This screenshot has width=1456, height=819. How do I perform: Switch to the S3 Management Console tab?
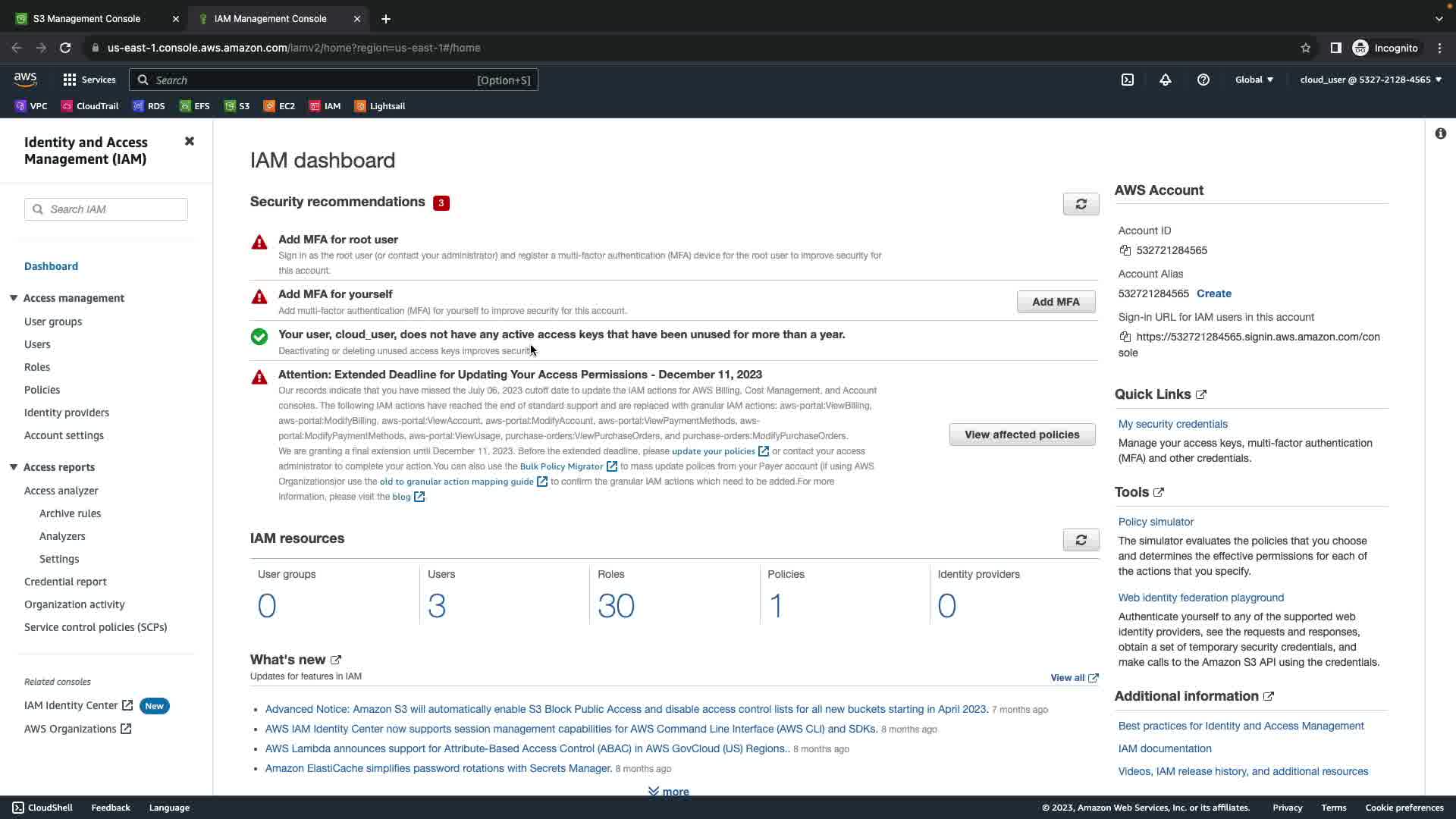coord(87,18)
